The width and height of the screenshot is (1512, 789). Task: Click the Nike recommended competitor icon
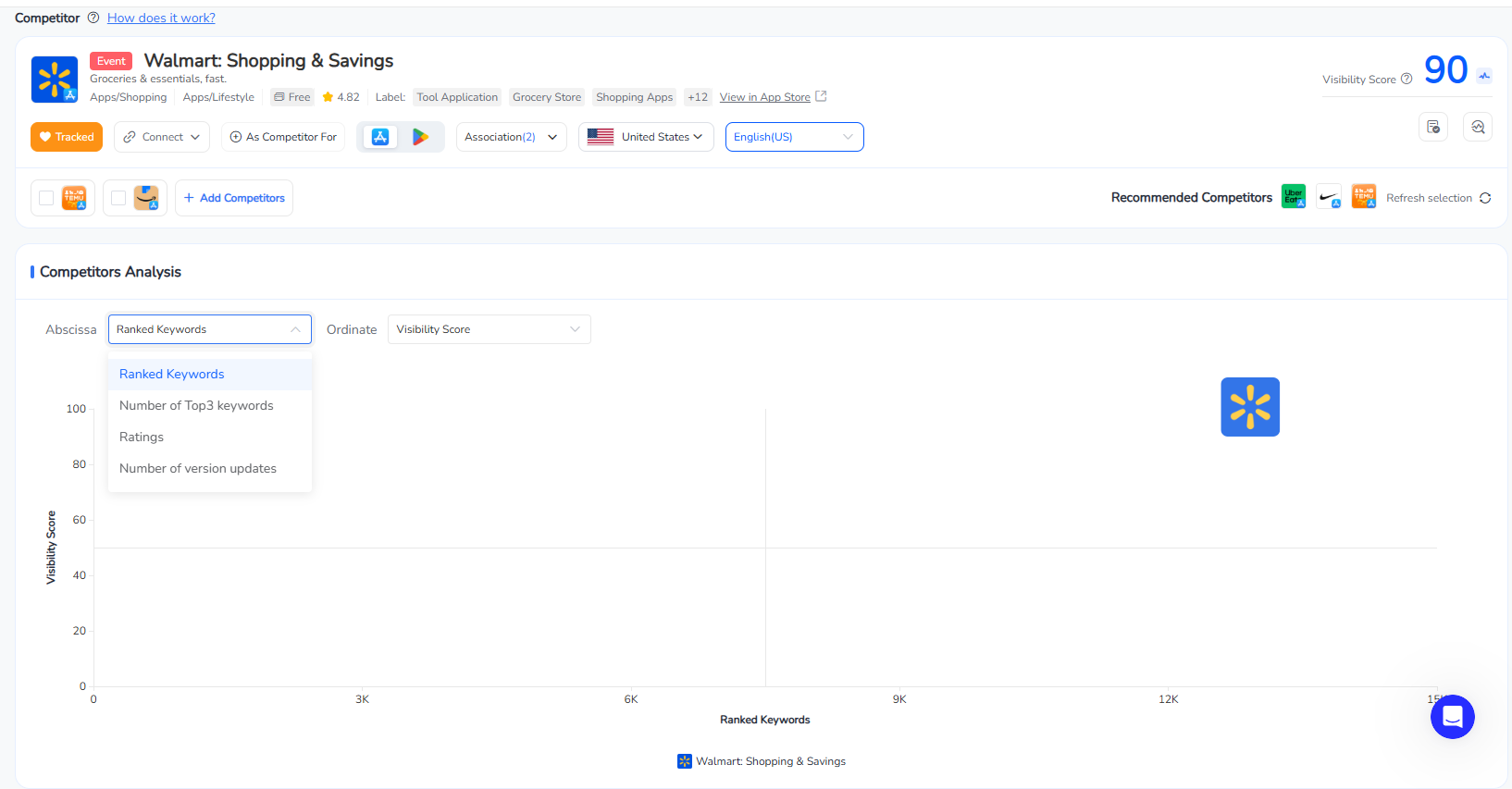pos(1329,197)
